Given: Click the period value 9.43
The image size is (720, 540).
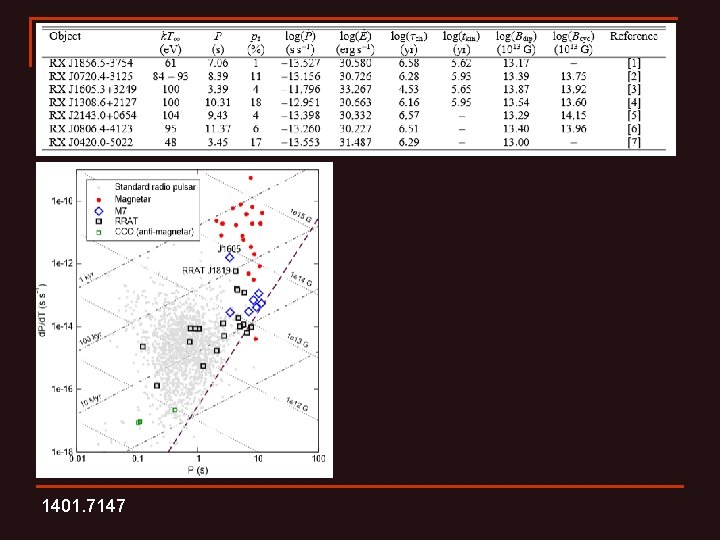Looking at the screenshot, I should click(218, 115).
